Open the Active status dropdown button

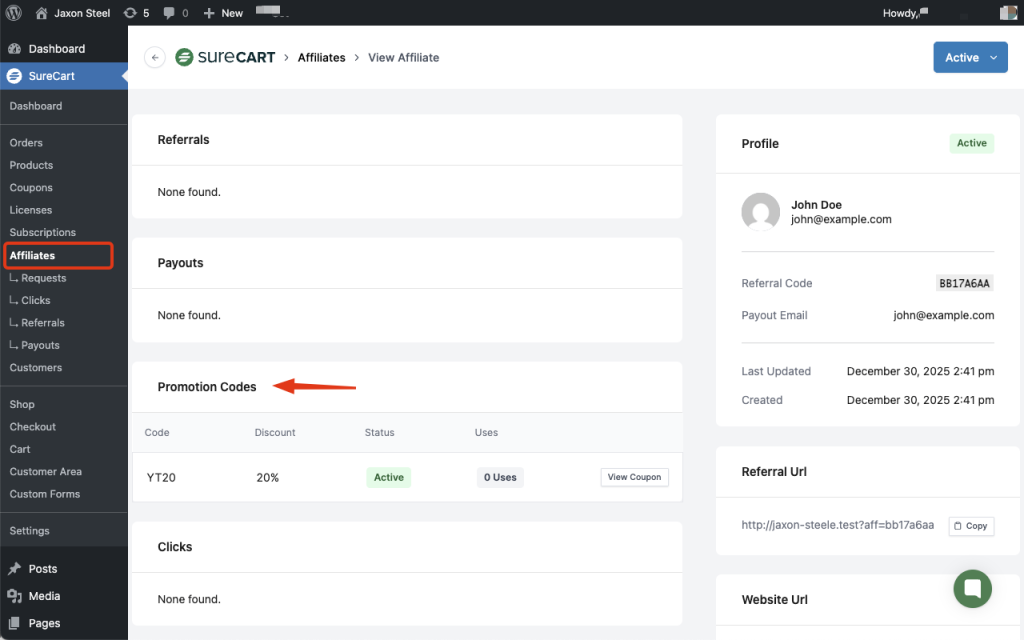click(x=970, y=57)
